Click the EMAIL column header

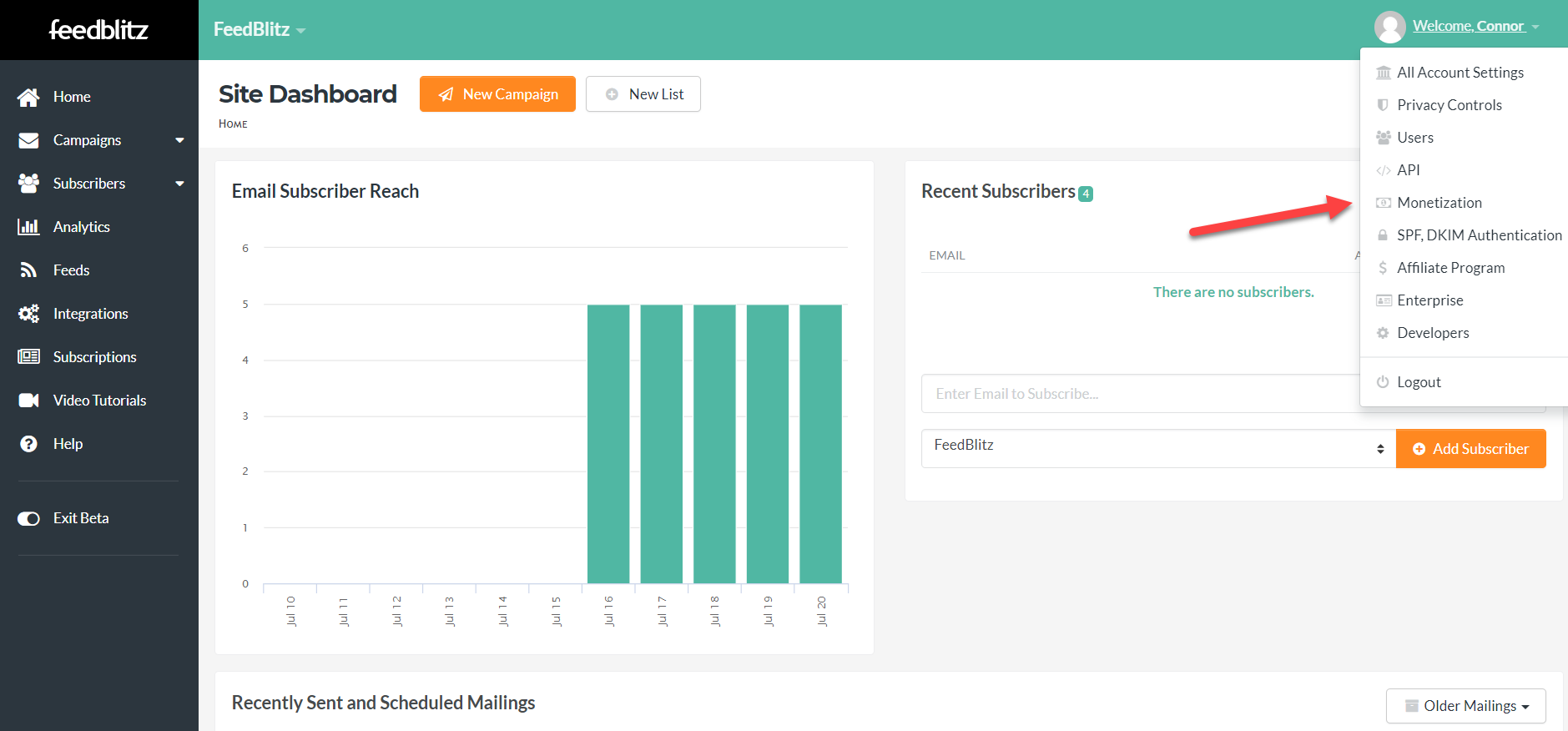[x=947, y=255]
